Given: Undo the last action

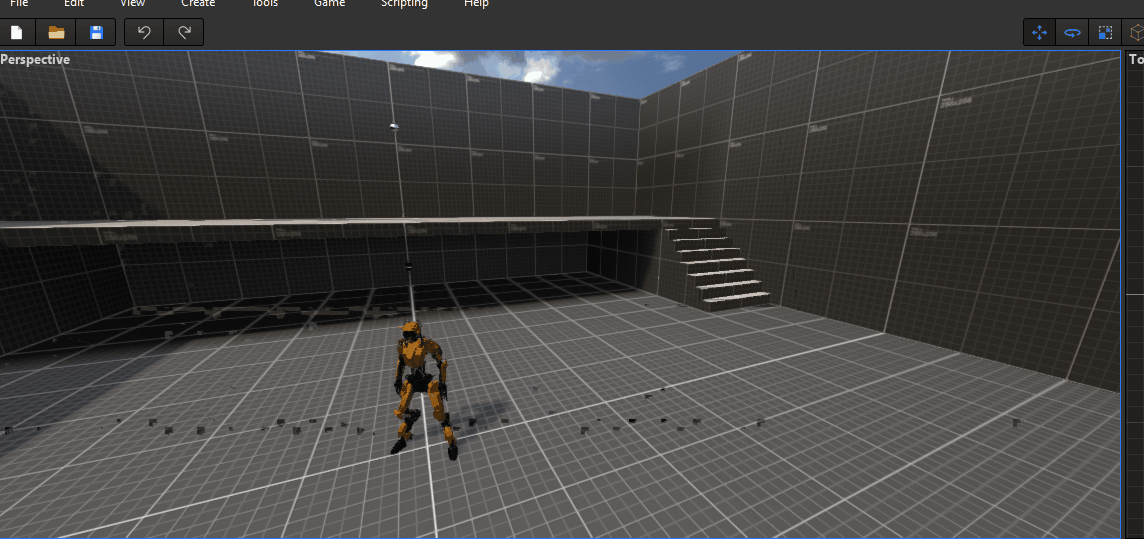Looking at the screenshot, I should click(144, 33).
